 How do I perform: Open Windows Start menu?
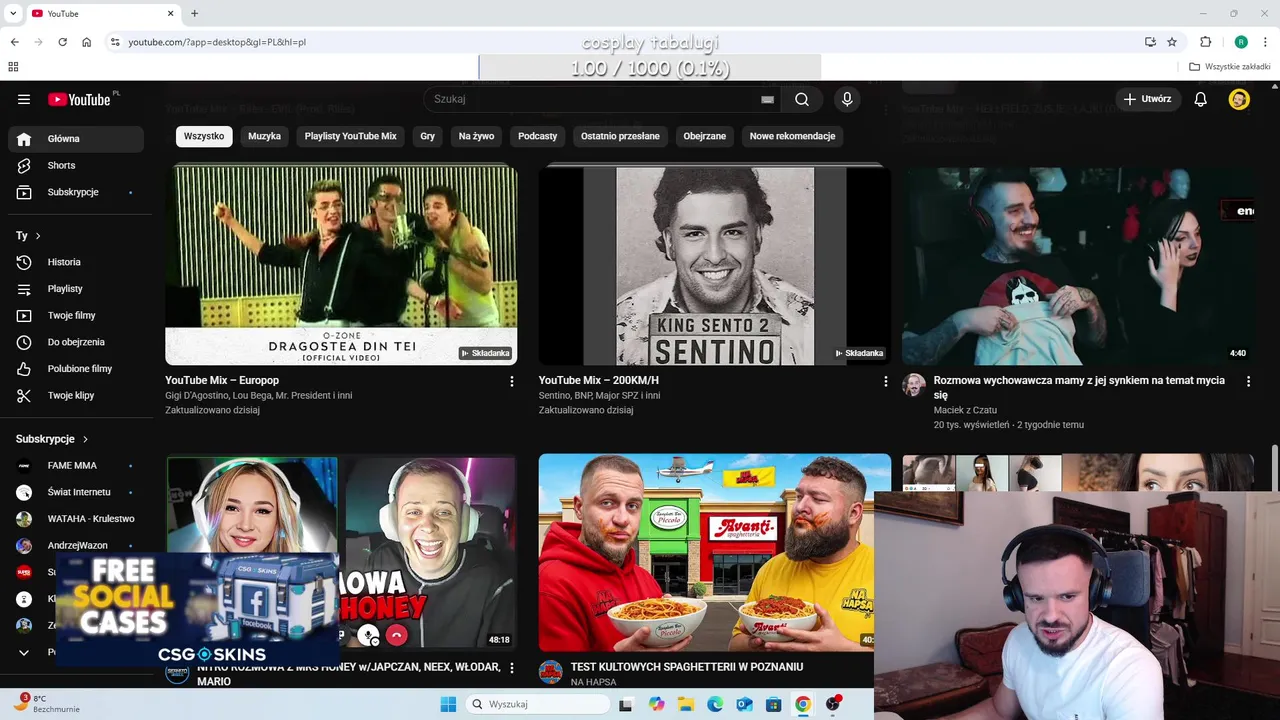click(448, 704)
